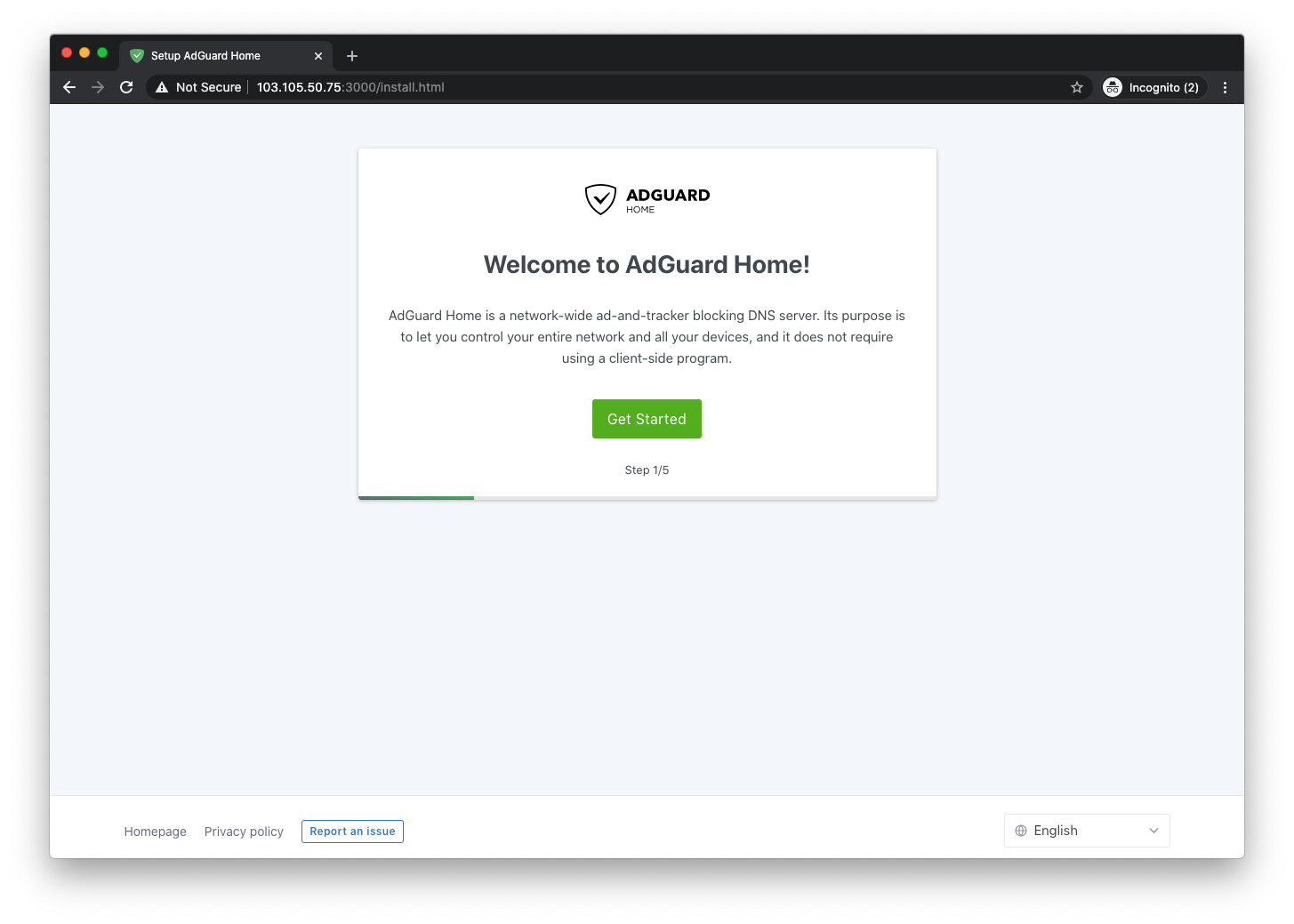The image size is (1294, 924).
Task: Click the Incognito profile icon
Action: pos(1113,87)
